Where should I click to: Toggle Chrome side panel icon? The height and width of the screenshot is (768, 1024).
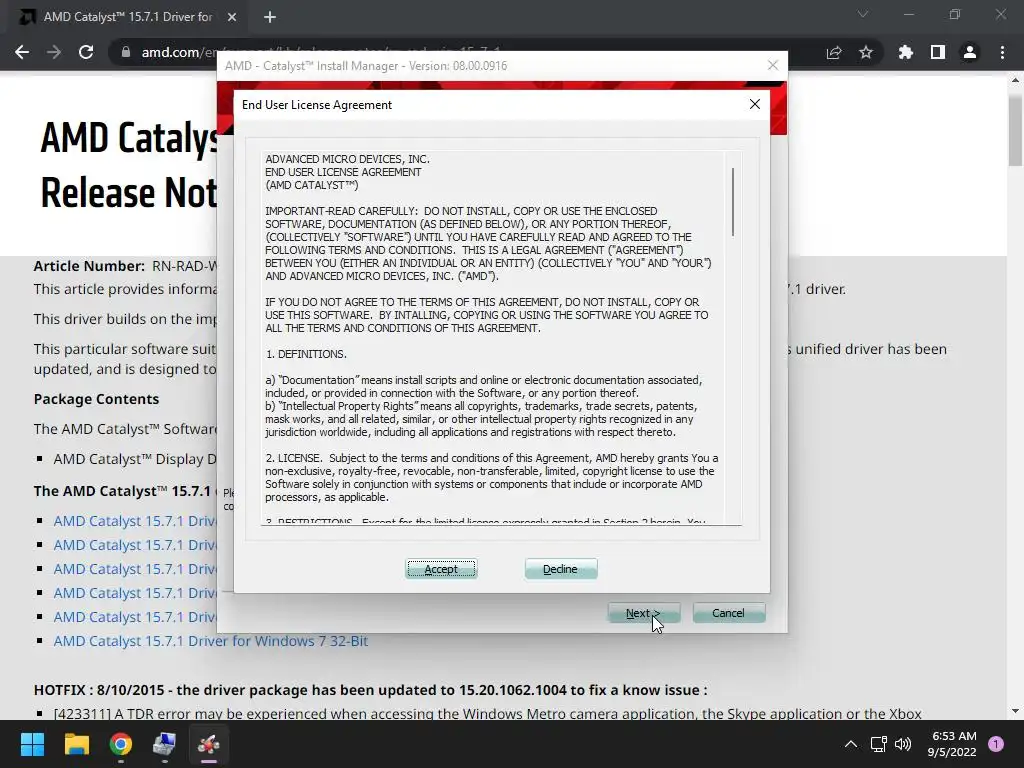938,52
